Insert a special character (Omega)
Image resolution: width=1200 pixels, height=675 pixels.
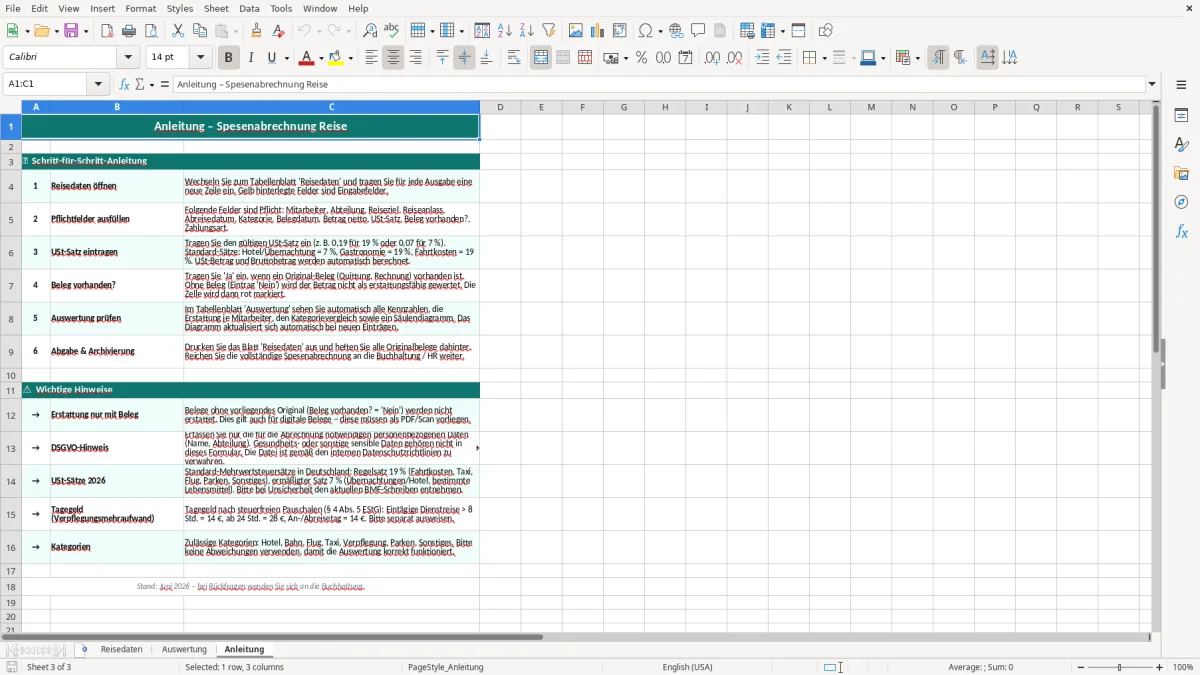(645, 31)
